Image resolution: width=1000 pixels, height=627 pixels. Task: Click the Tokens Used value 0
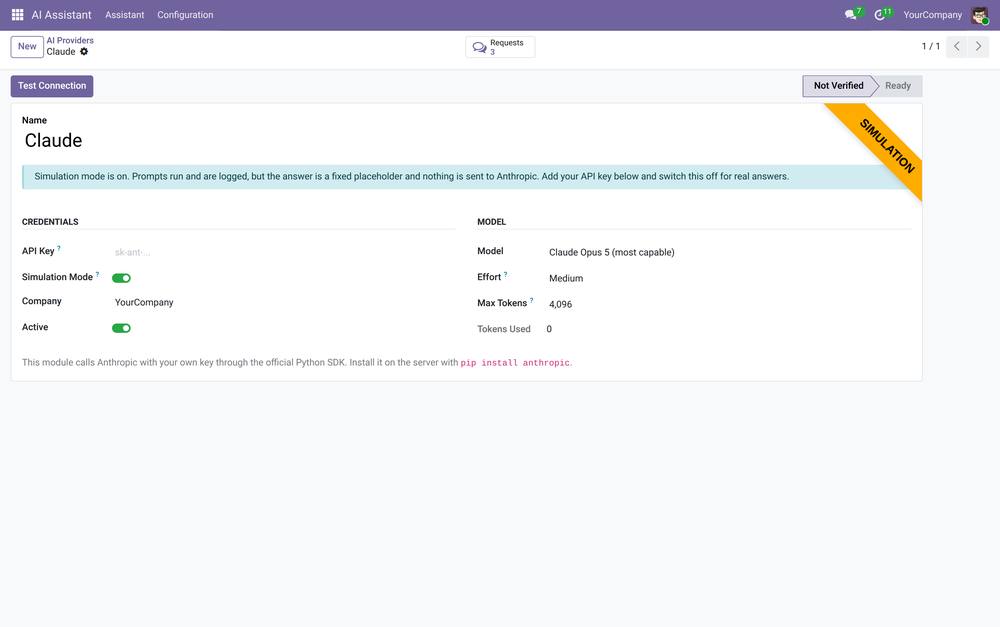pyautogui.click(x=549, y=329)
